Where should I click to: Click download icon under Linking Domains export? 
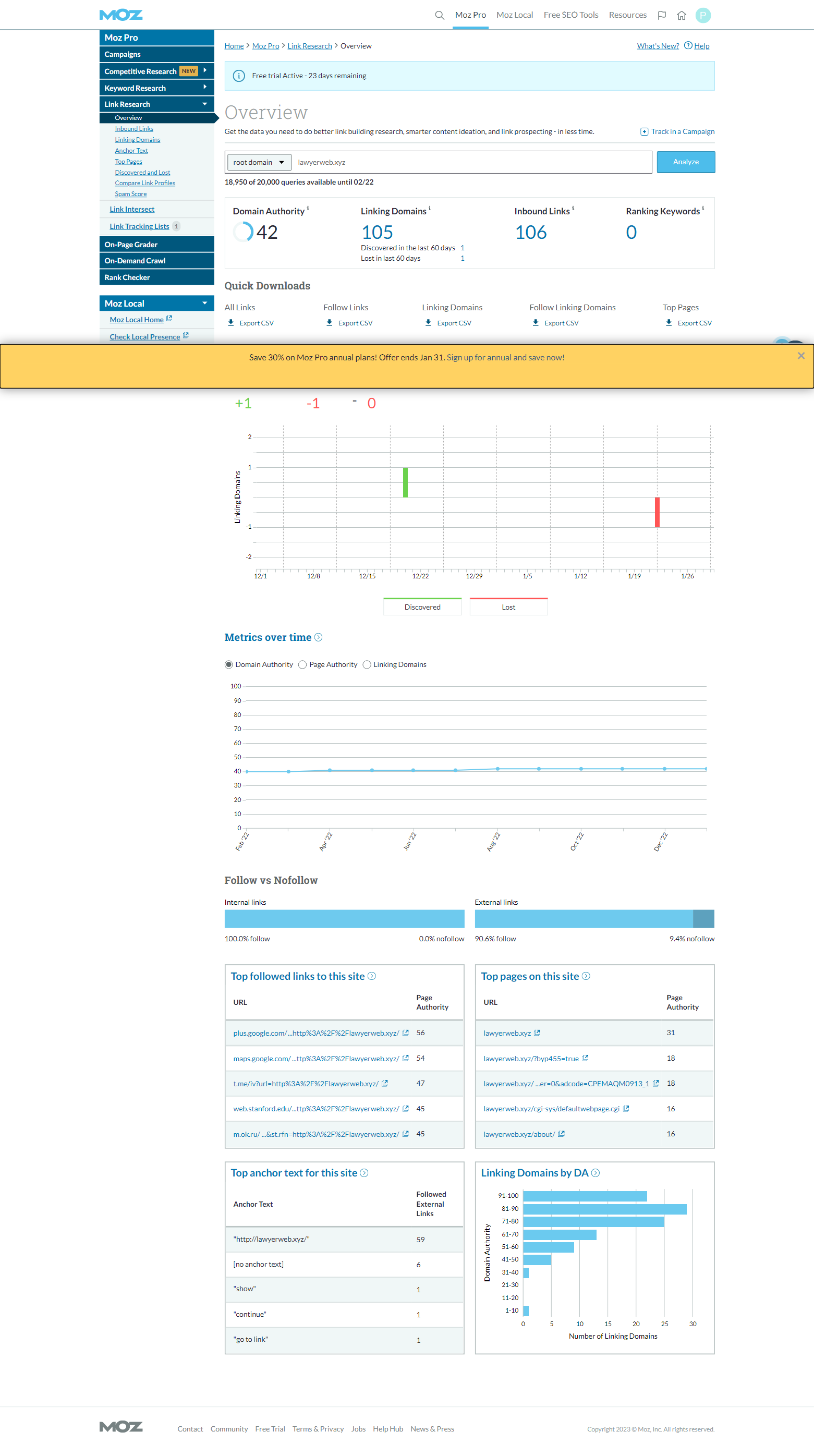coord(429,323)
